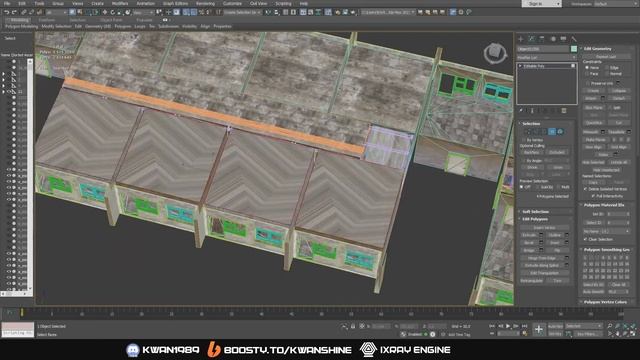Activate the Select and Rotate tool
The image size is (640, 360).
[113, 12]
